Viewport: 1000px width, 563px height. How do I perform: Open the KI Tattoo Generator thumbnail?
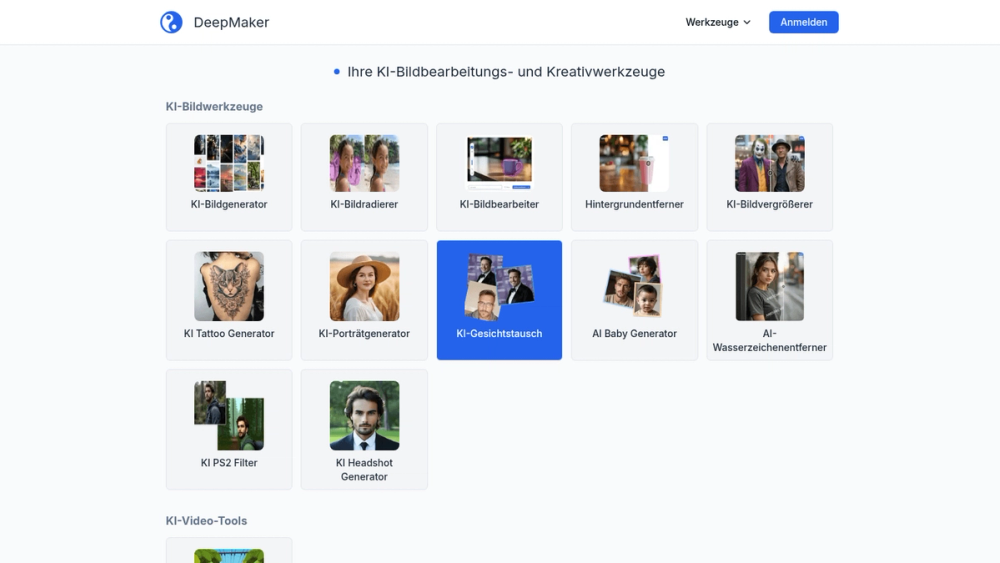[229, 286]
